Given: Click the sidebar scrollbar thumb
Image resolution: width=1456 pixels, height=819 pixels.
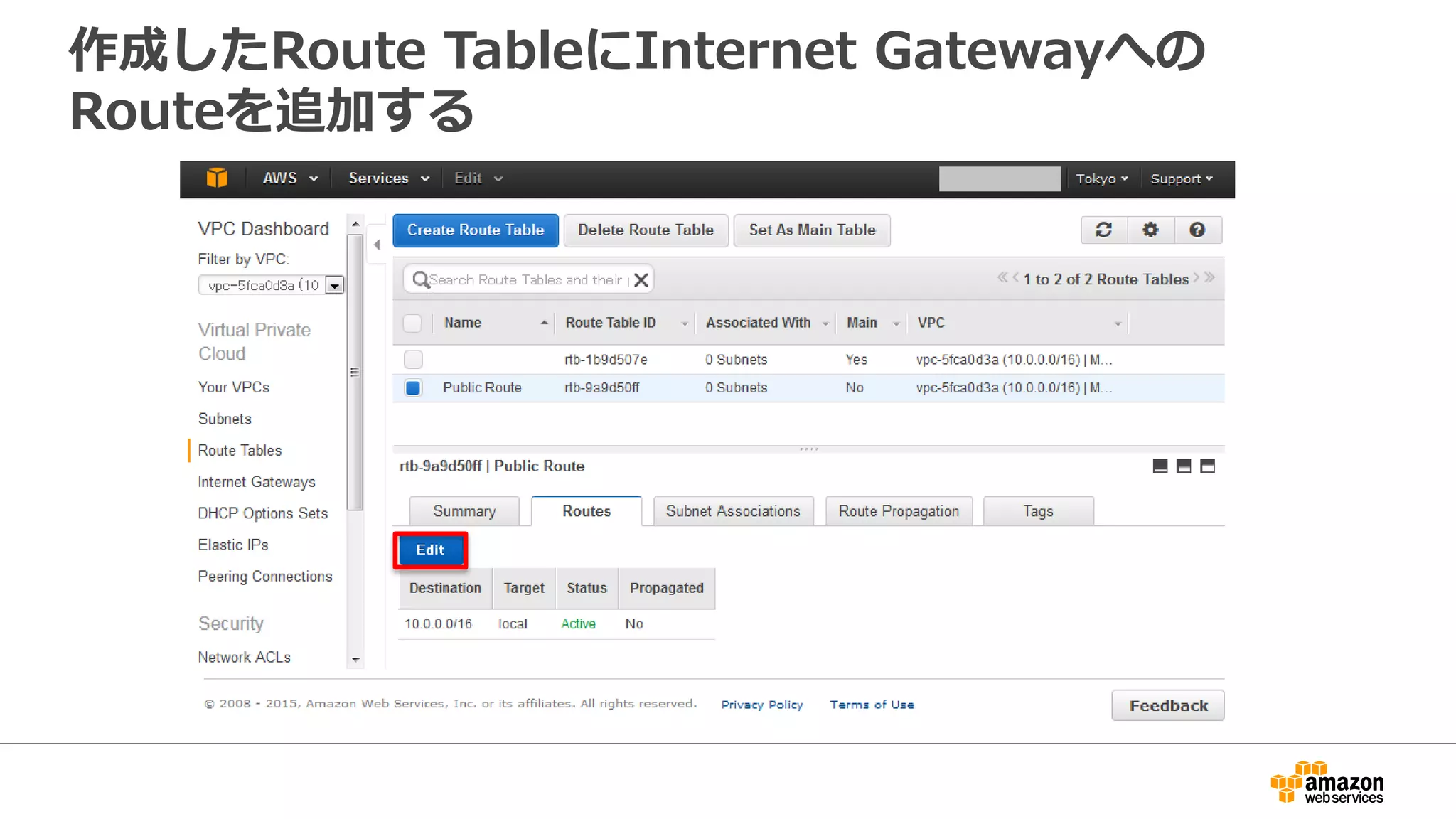Looking at the screenshot, I should (x=355, y=372).
